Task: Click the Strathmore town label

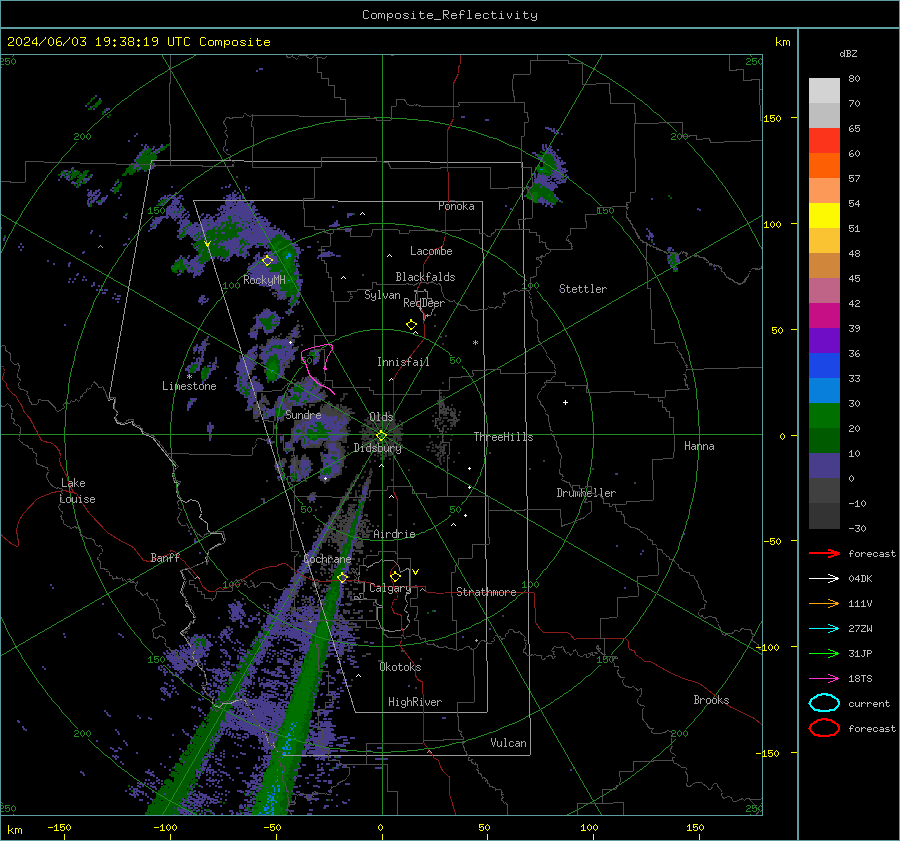Action: pos(486,592)
